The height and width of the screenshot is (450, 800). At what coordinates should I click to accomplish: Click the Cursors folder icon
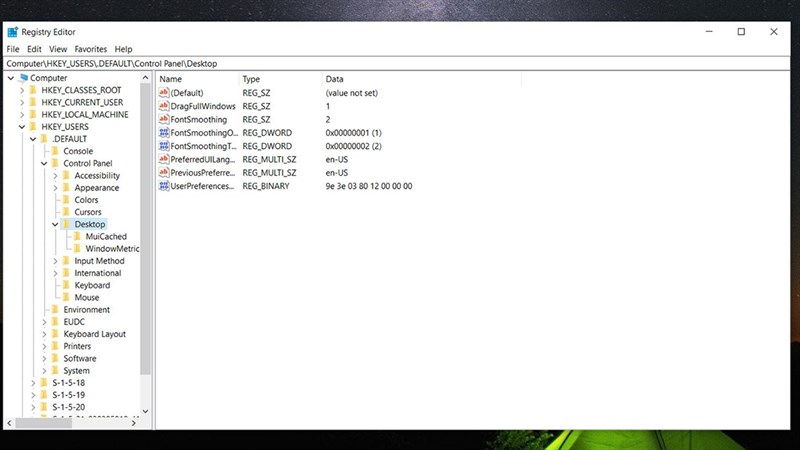(x=66, y=212)
